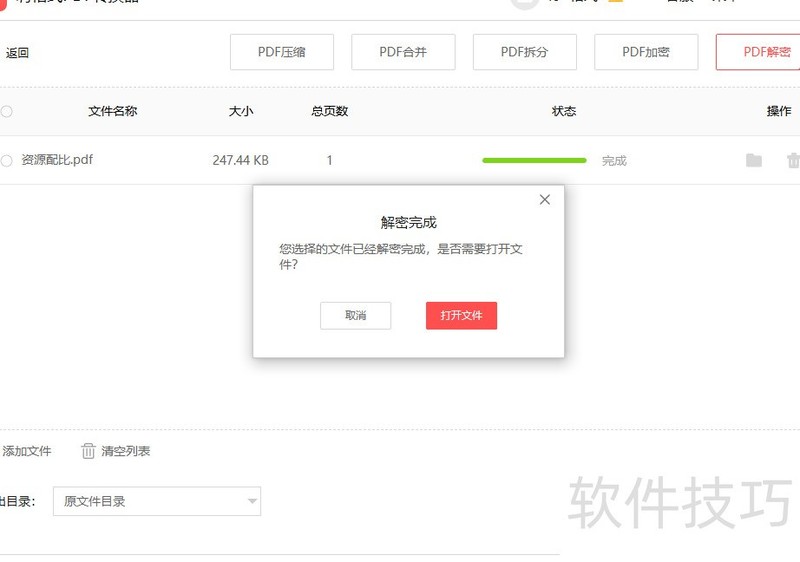The image size is (800, 562).
Task: Open folder icon for 资源配比.pdf row
Action: (754, 160)
